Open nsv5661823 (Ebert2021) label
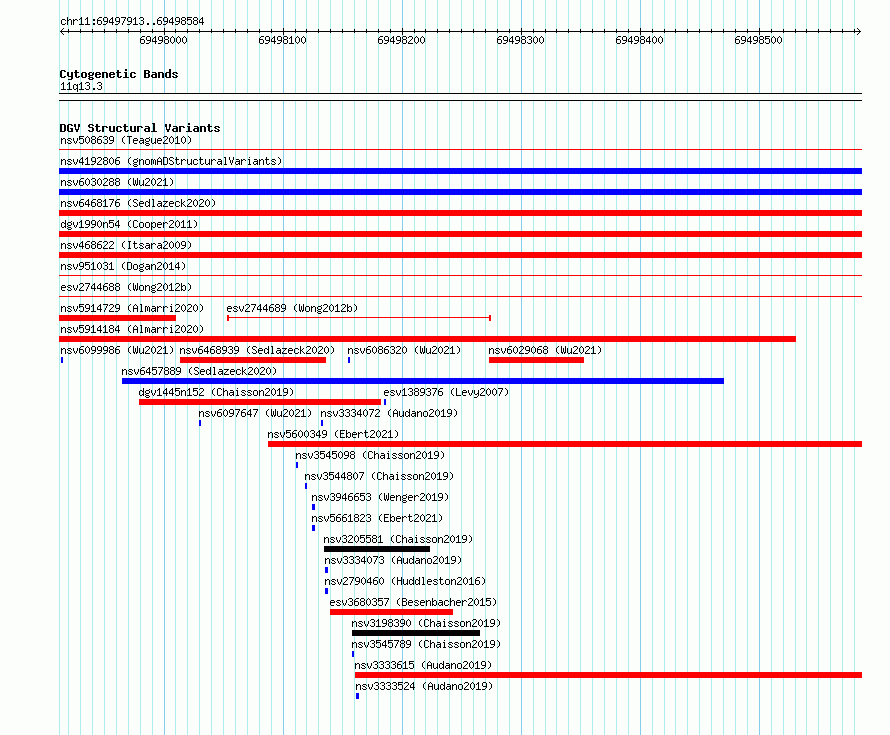Viewport: 890px width, 735px height. tap(377, 518)
